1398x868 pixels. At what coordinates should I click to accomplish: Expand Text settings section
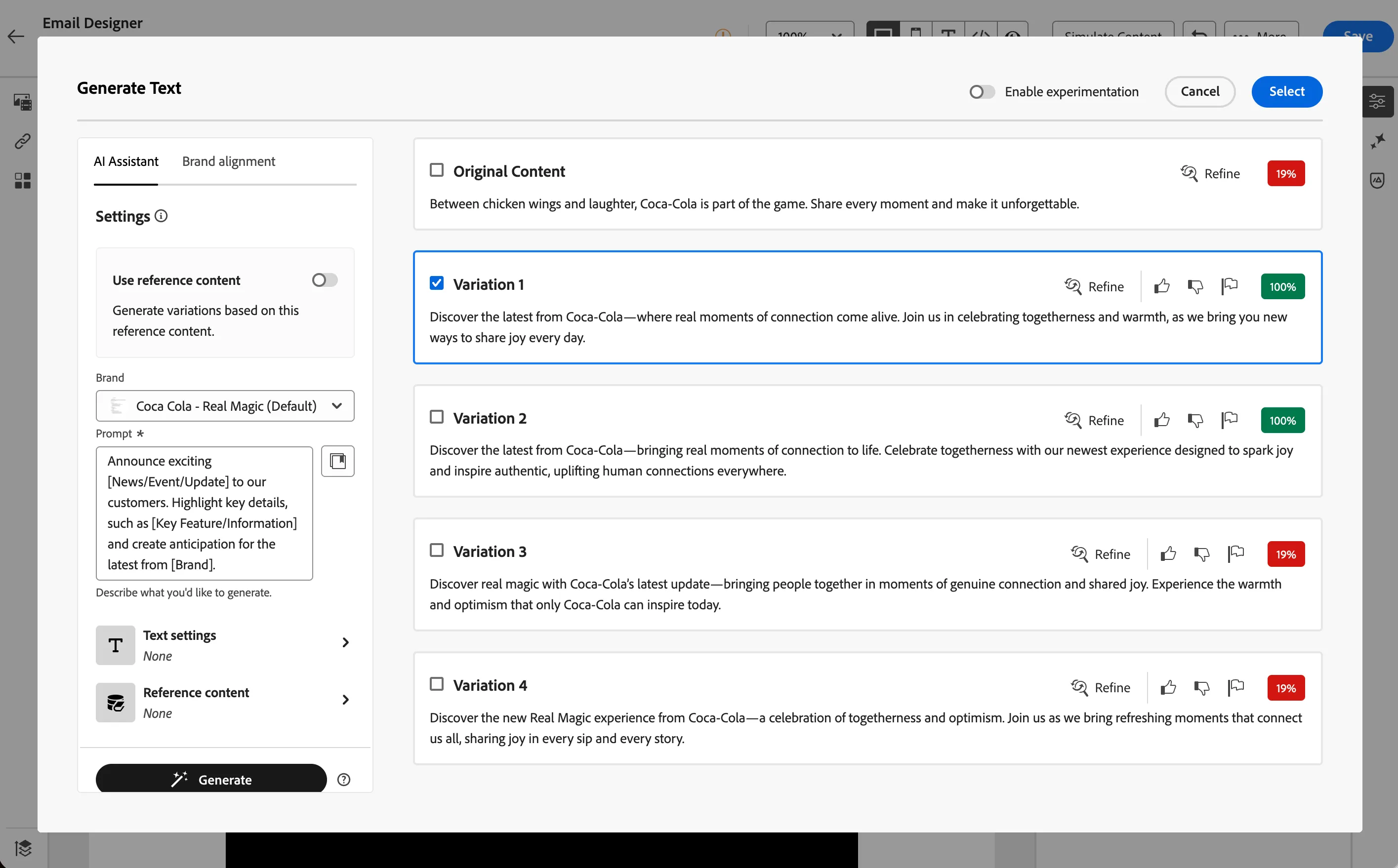(225, 645)
